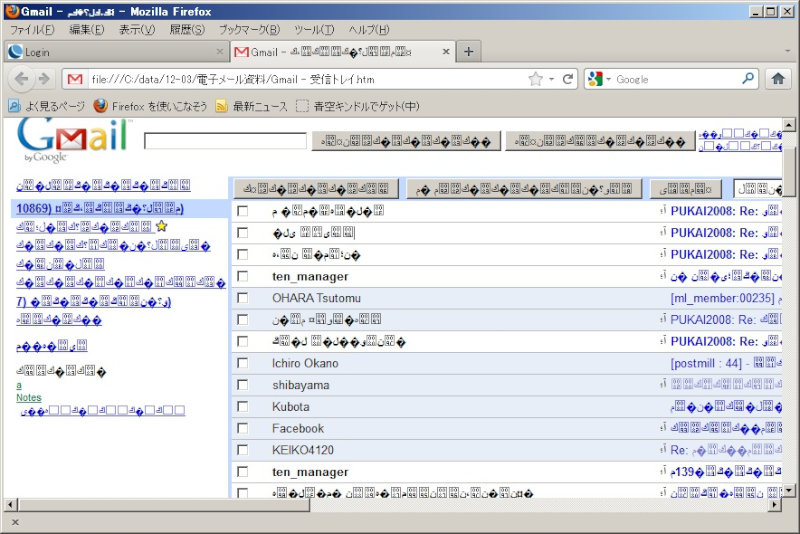Close the Gmail tab
The width and height of the screenshot is (800, 534).
coord(445,52)
